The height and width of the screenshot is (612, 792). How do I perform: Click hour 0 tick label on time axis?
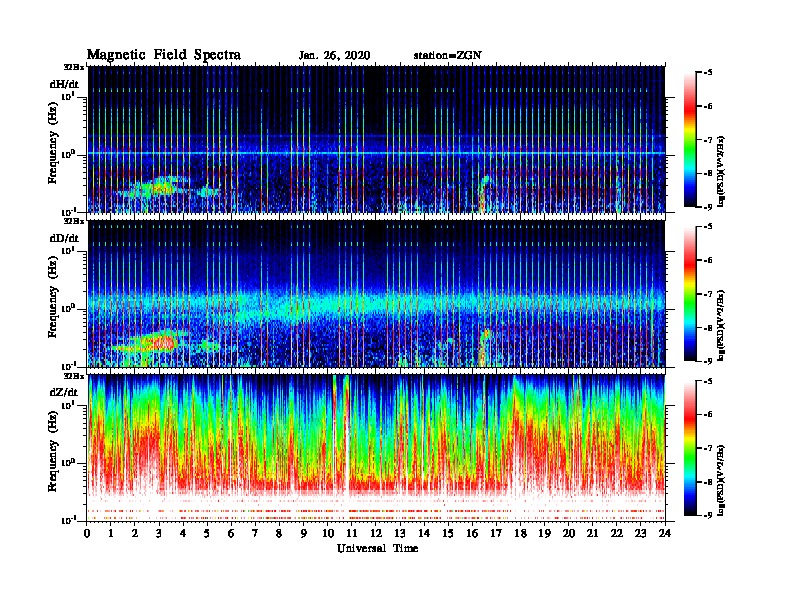coord(87,534)
